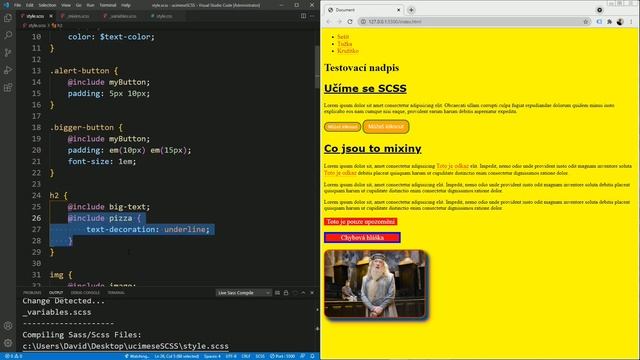
Task: Click the Ln 26 cursor position status item
Action: point(176,356)
